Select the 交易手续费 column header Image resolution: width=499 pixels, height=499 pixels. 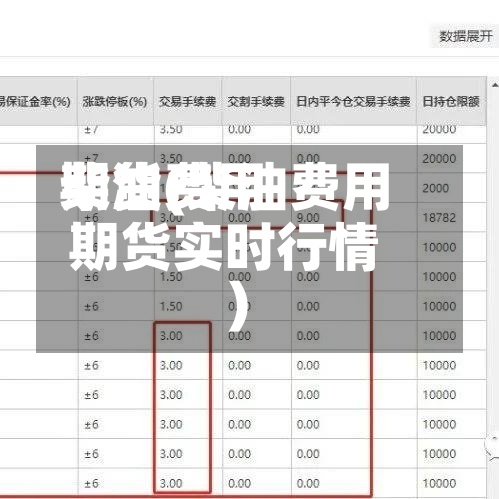click(x=188, y=102)
